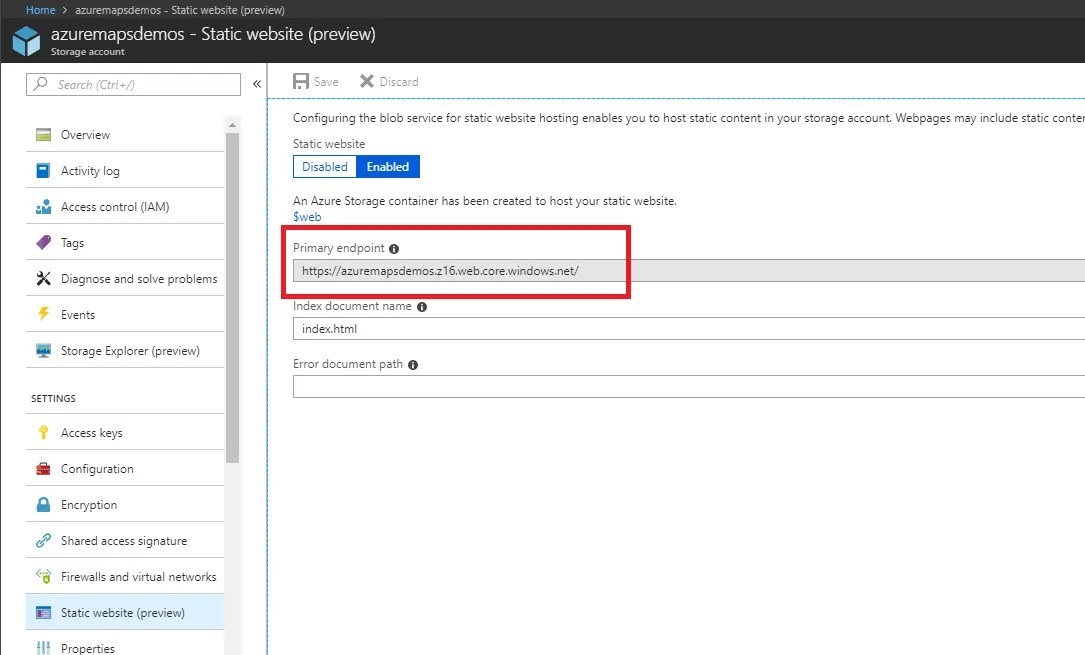Click the Primary endpoint label text

[338, 248]
